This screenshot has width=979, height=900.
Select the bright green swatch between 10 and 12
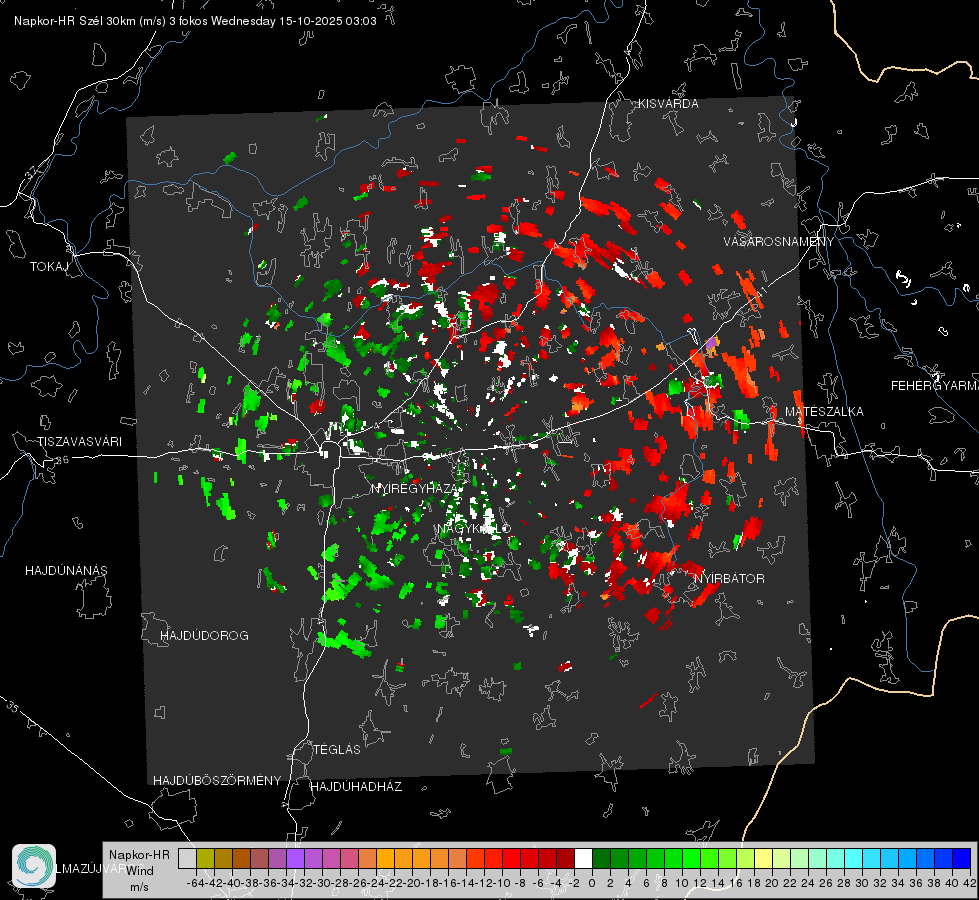click(692, 859)
